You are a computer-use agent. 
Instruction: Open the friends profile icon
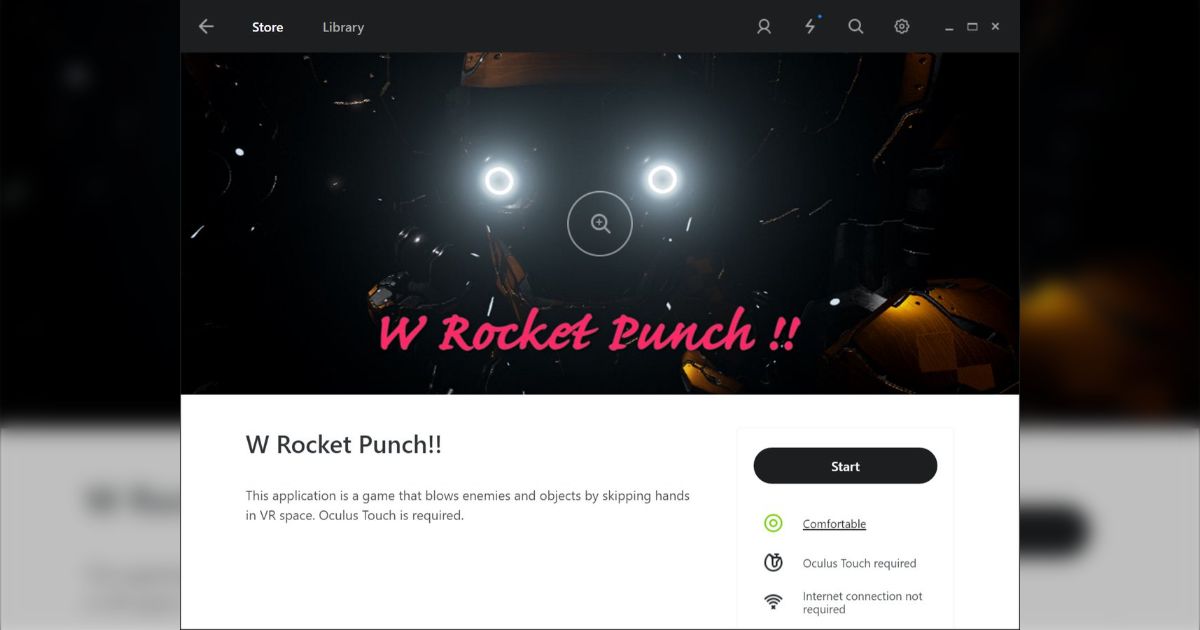tap(764, 27)
